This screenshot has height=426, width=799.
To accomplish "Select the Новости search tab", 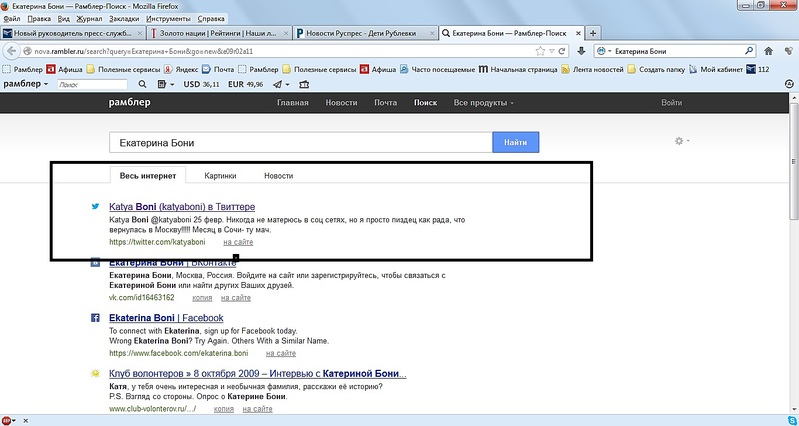I will coord(279,176).
